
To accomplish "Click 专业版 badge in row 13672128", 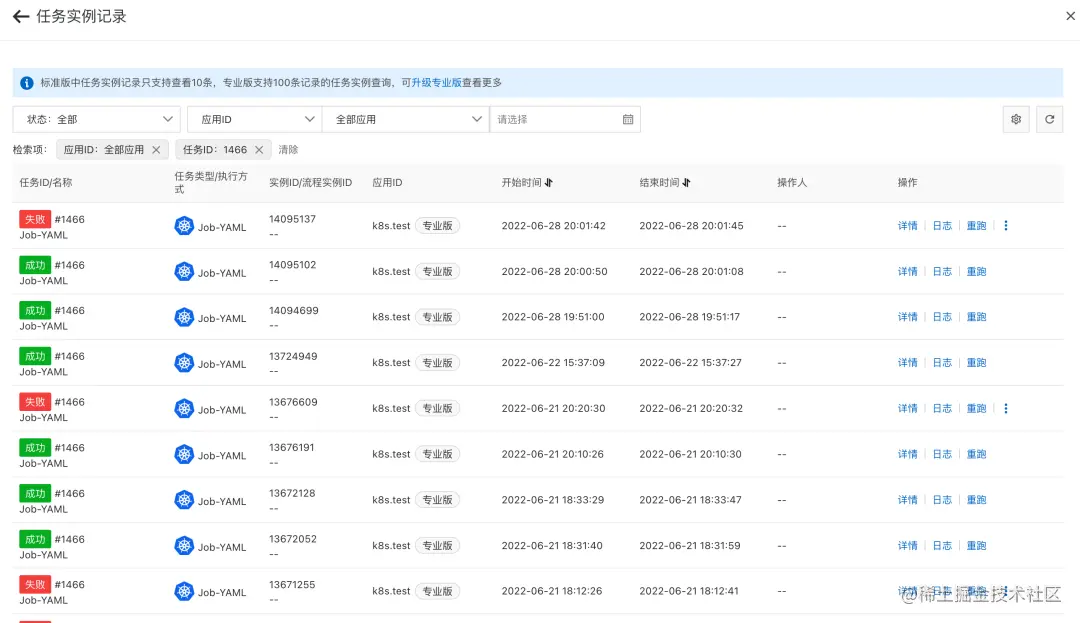I will pyautogui.click(x=437, y=500).
